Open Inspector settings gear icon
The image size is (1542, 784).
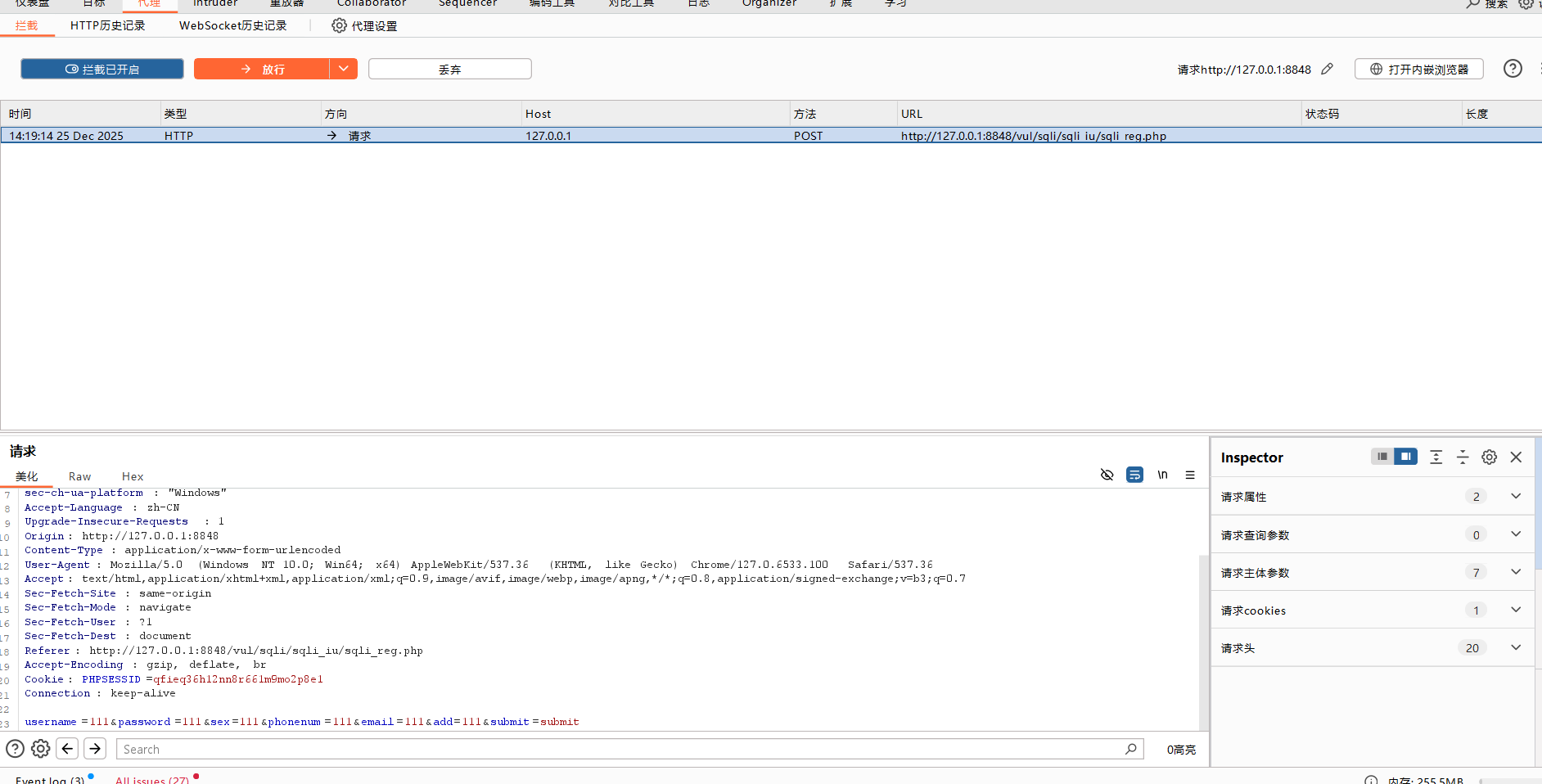tap(1489, 457)
